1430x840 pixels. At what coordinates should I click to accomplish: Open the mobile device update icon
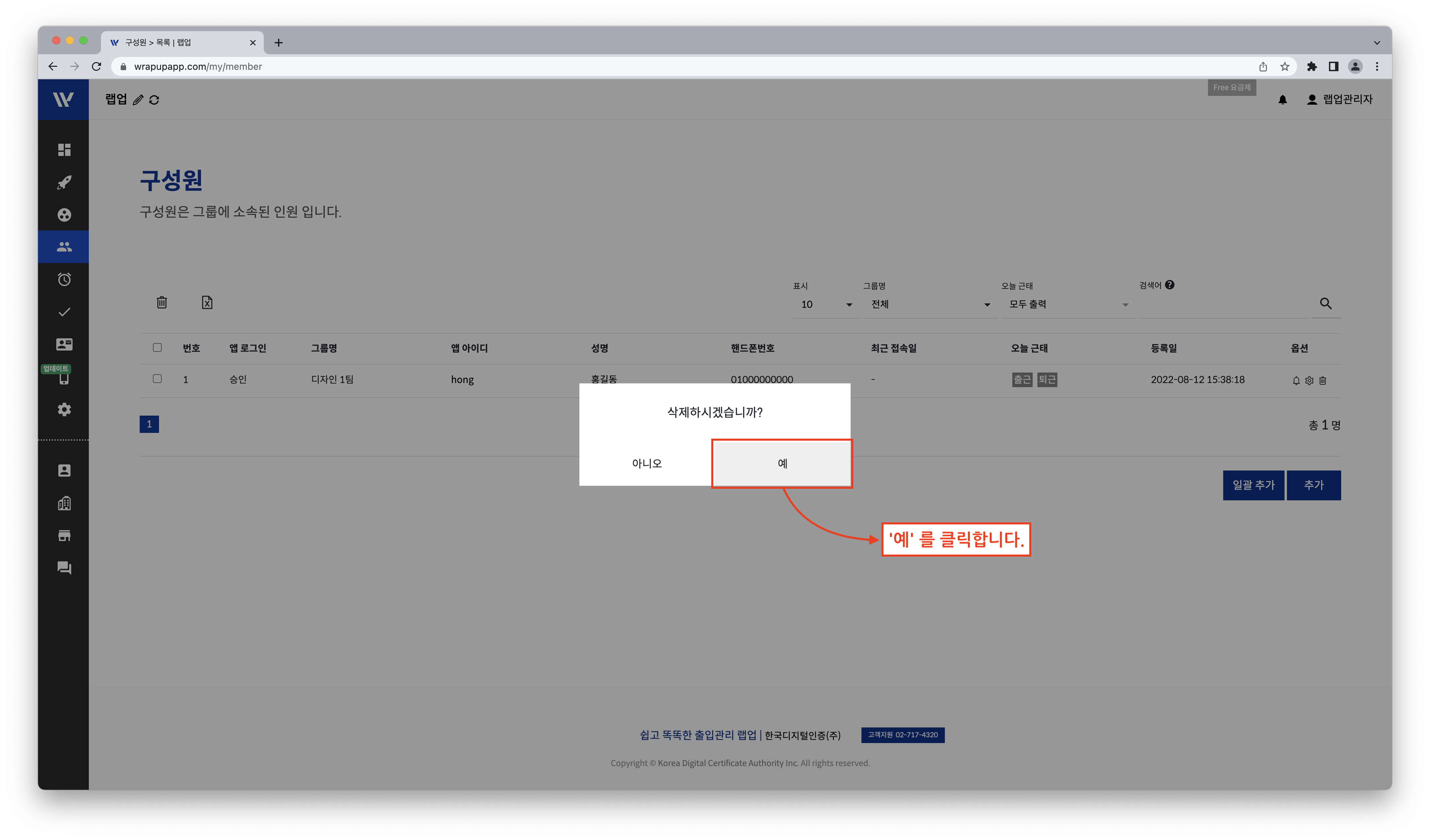tap(64, 379)
